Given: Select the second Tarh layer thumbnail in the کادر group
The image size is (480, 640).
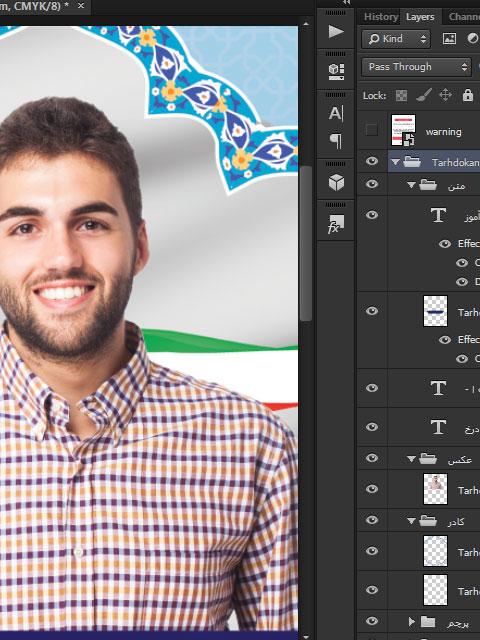Looking at the screenshot, I should [435, 590].
